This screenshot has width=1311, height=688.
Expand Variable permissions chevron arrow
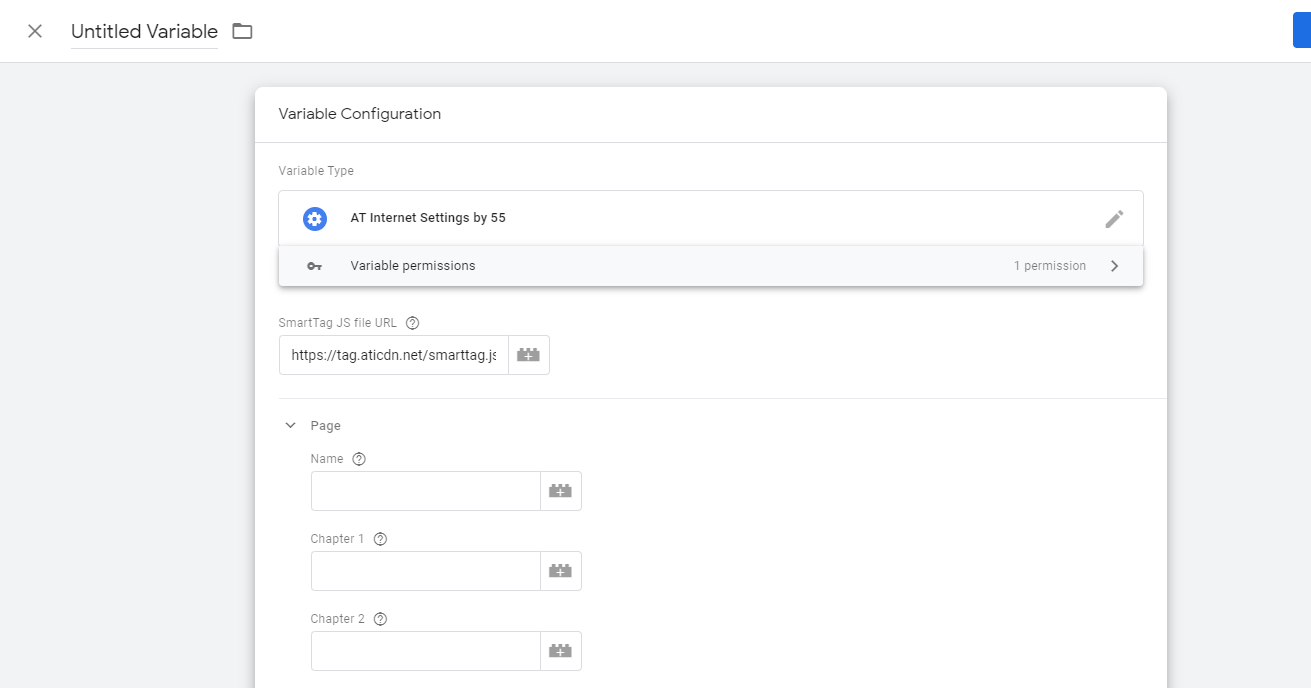(1114, 266)
